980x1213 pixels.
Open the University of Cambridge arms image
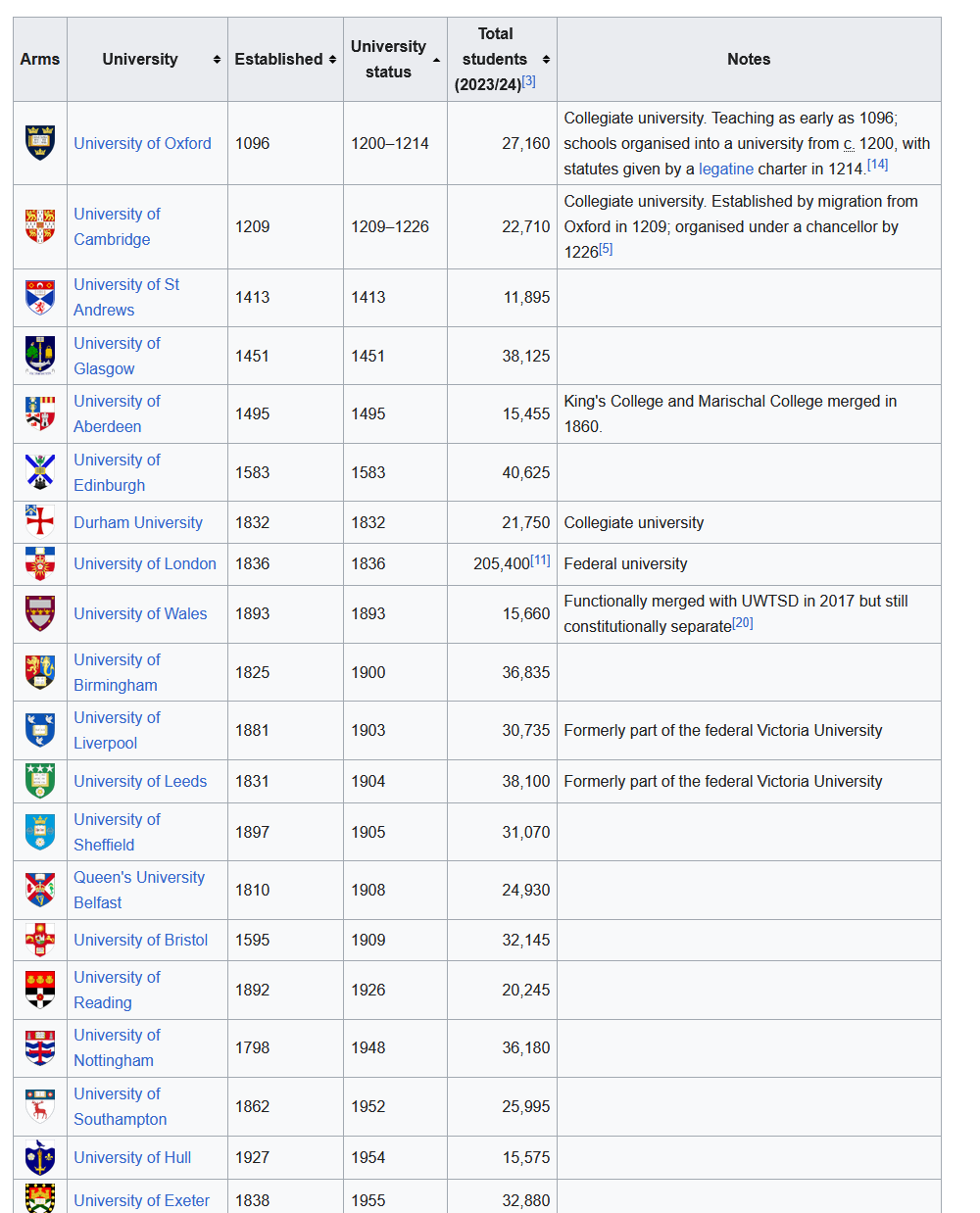coord(40,226)
